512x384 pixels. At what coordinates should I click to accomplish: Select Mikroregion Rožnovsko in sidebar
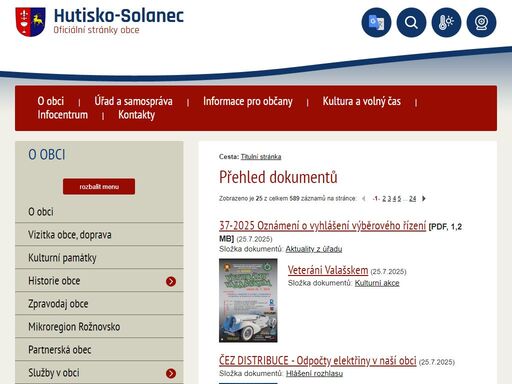point(99,327)
